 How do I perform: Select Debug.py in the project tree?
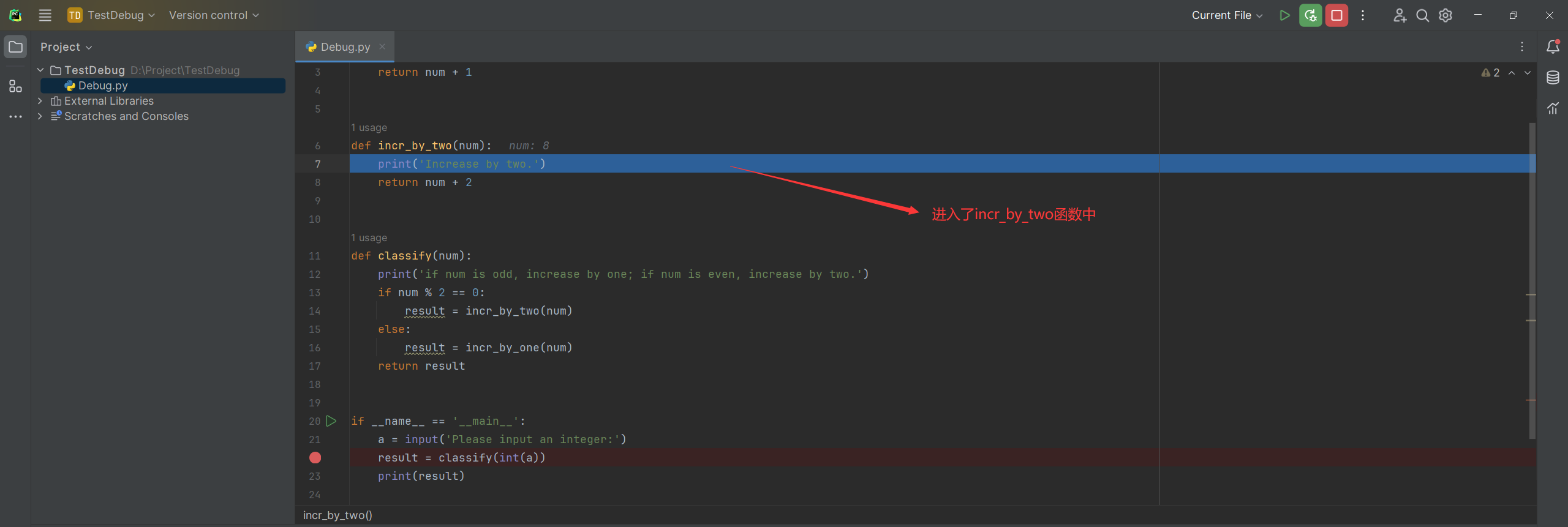coord(103,86)
